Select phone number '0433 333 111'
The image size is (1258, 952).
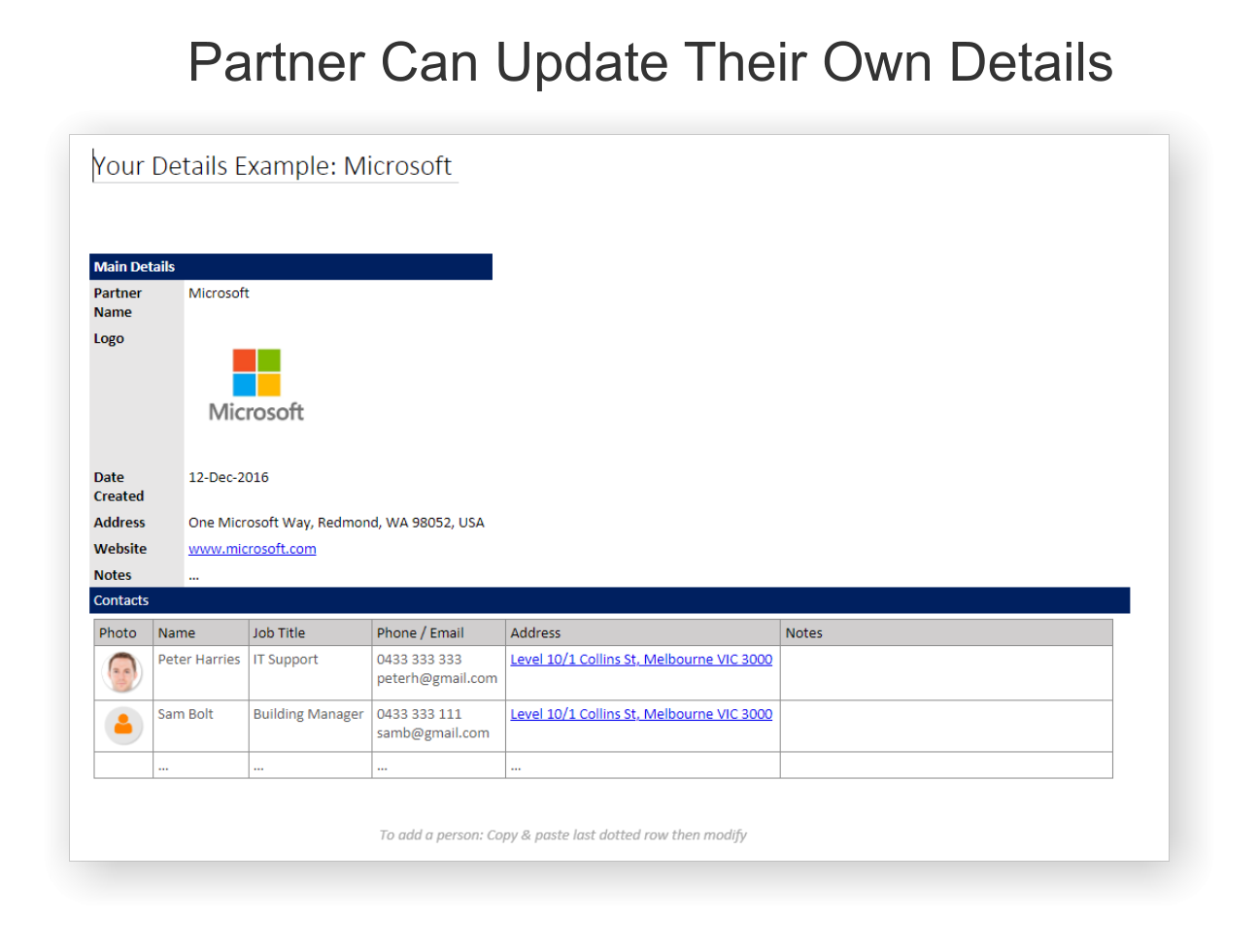420,714
